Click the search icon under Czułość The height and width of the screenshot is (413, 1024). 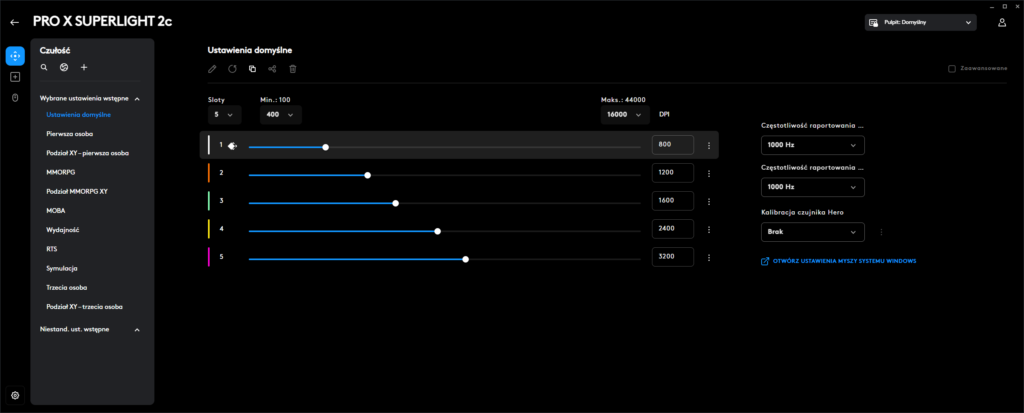click(x=44, y=68)
